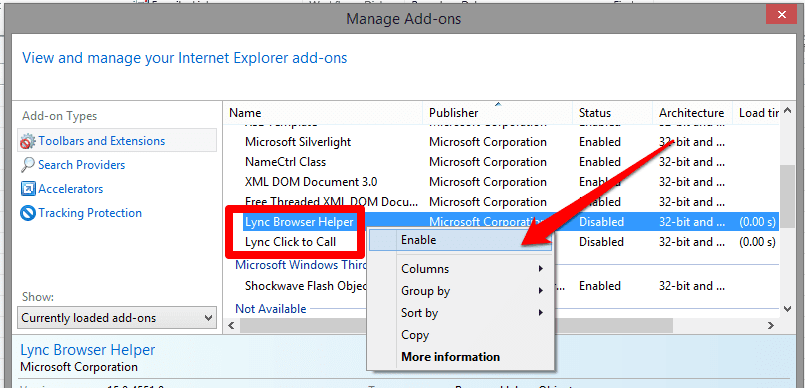Click the Enabled status of Shockwave Flash Object
Screen dimensions: 805x388
(x=600, y=286)
